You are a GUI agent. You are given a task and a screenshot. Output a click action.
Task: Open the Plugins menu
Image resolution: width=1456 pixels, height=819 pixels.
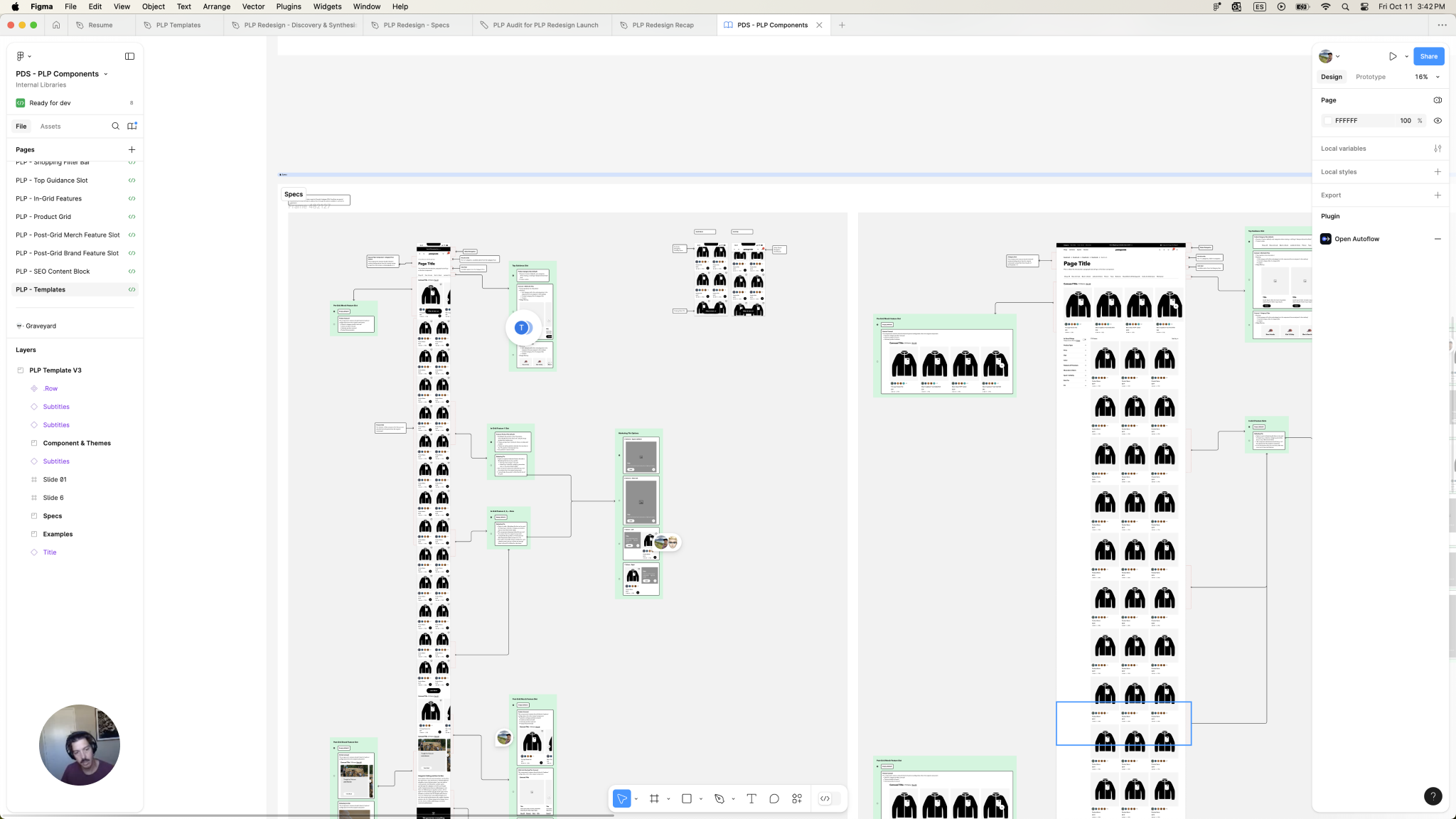point(288,6)
